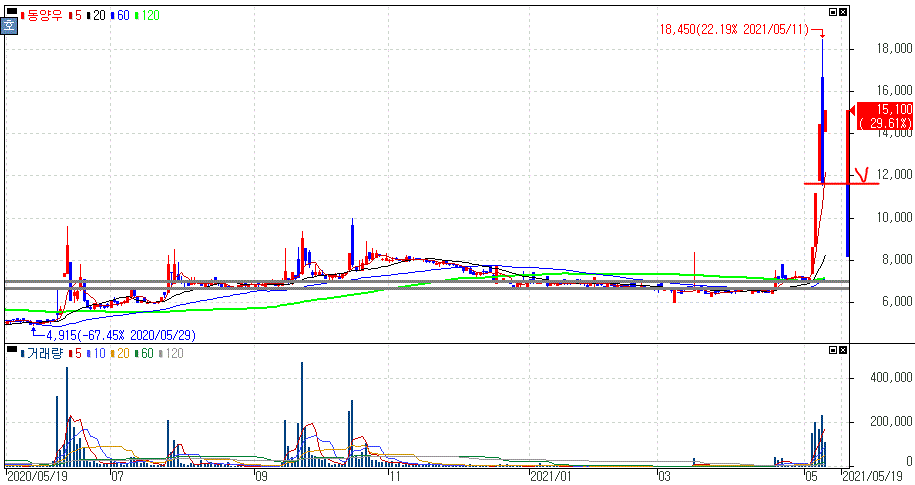The width and height of the screenshot is (915, 485).
Task: Click the 6,000 price axis label
Action: pos(897,302)
